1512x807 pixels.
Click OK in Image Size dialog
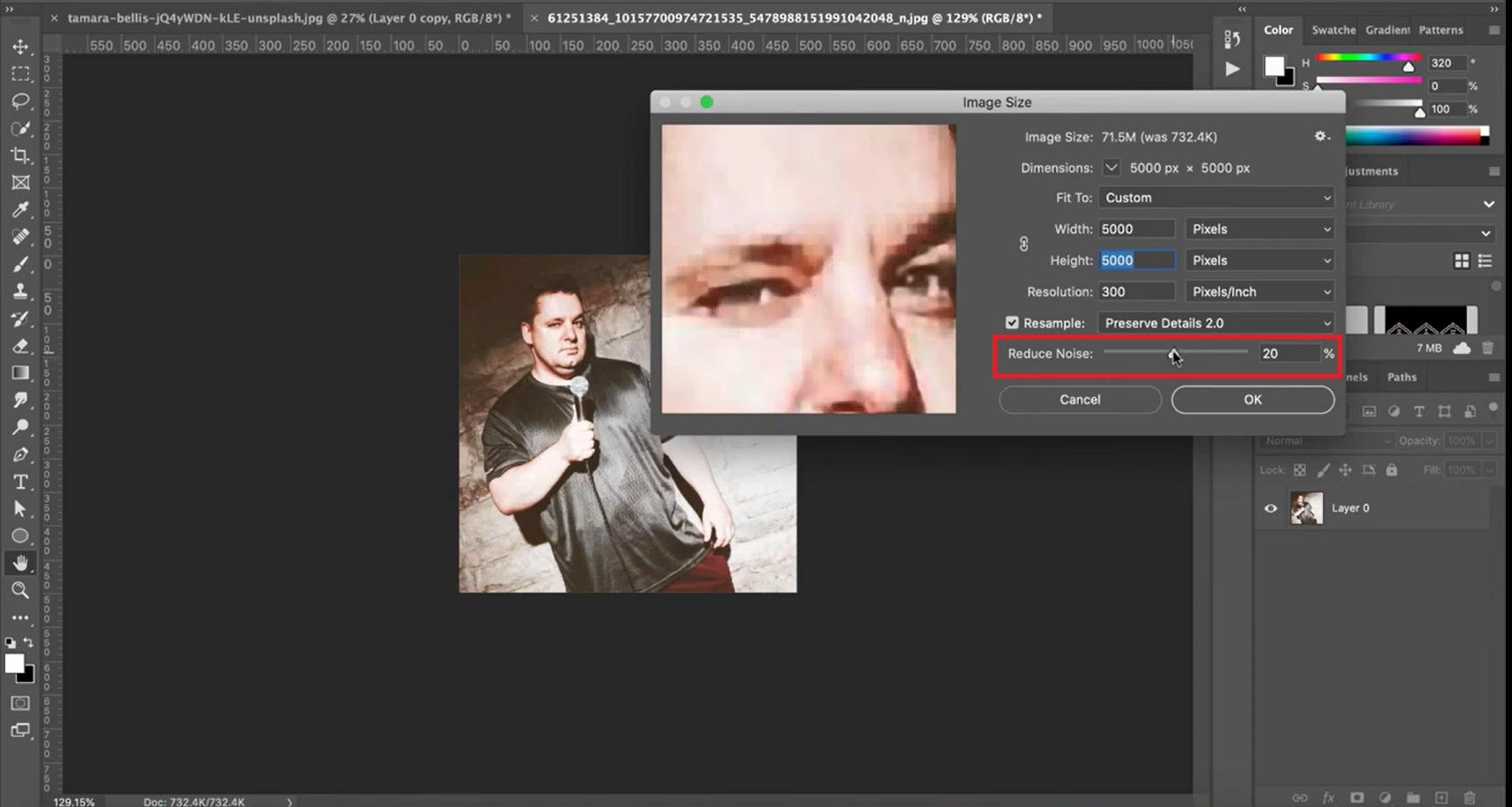click(x=1252, y=399)
